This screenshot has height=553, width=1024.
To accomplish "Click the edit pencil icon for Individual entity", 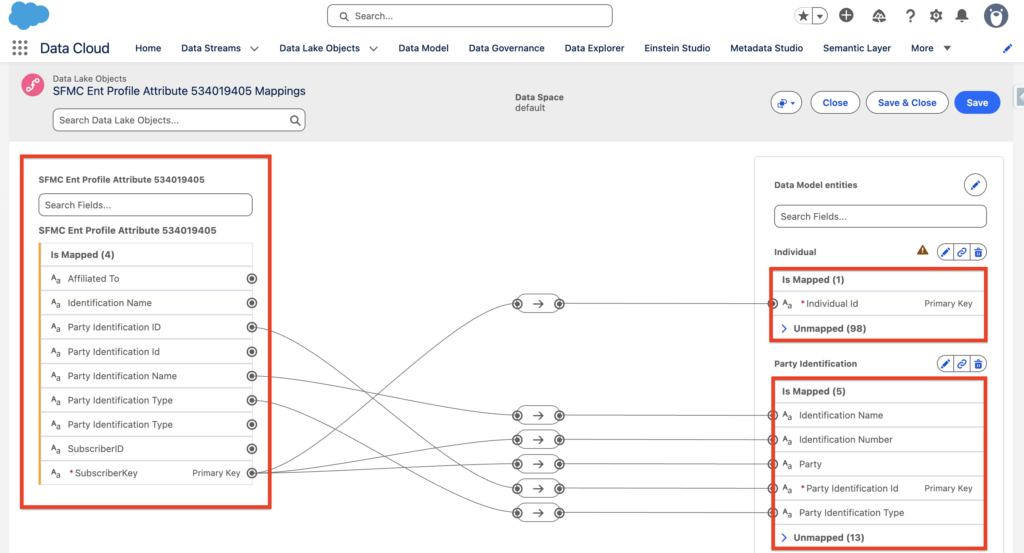I will (x=945, y=252).
